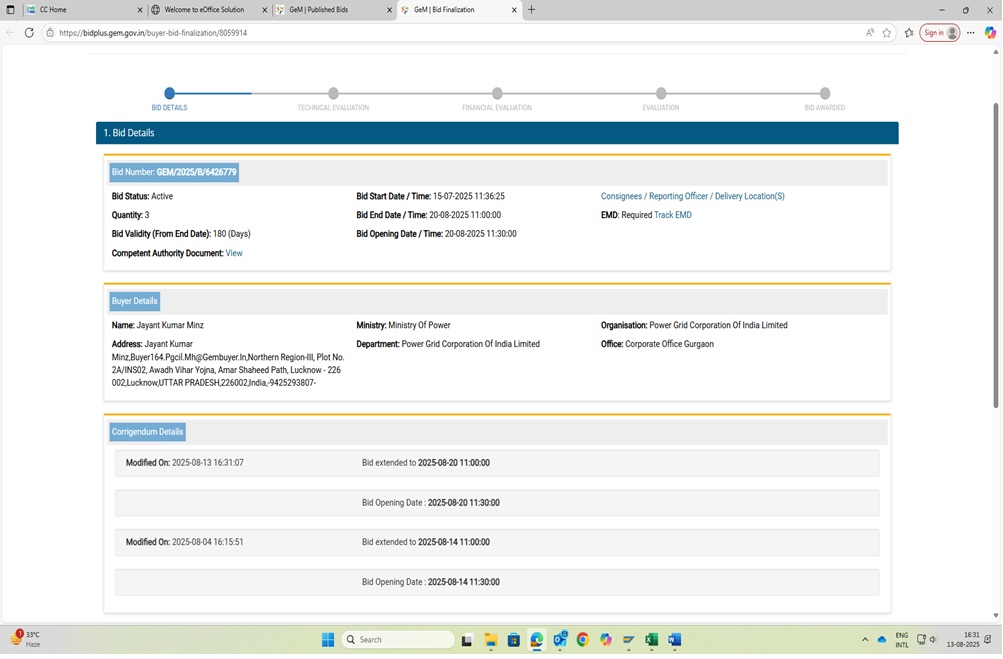Screen dimensions: 1003x659
Task: Click the favorites star icon in address bar
Action: [886, 33]
